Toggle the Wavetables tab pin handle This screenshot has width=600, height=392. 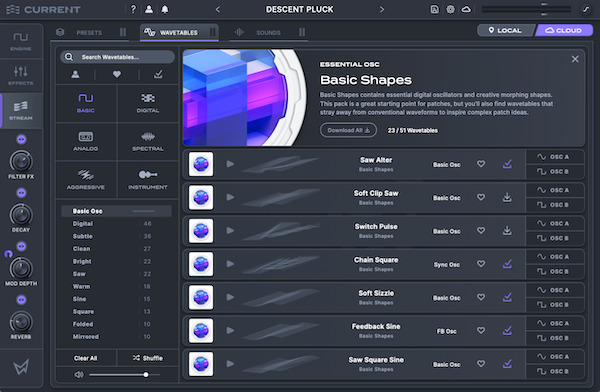(x=212, y=32)
